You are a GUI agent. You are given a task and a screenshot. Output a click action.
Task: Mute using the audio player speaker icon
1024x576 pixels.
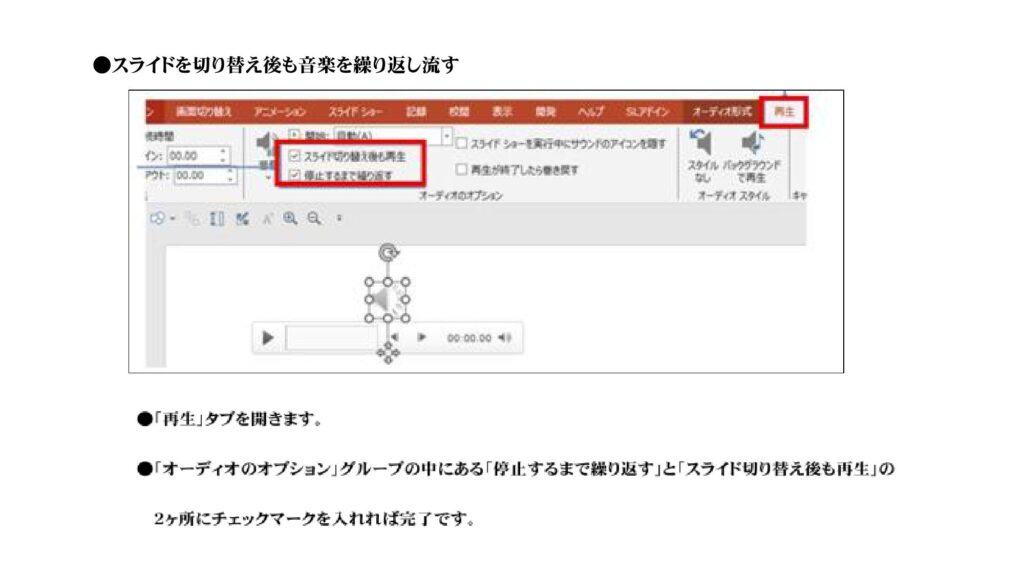pyautogui.click(x=505, y=338)
